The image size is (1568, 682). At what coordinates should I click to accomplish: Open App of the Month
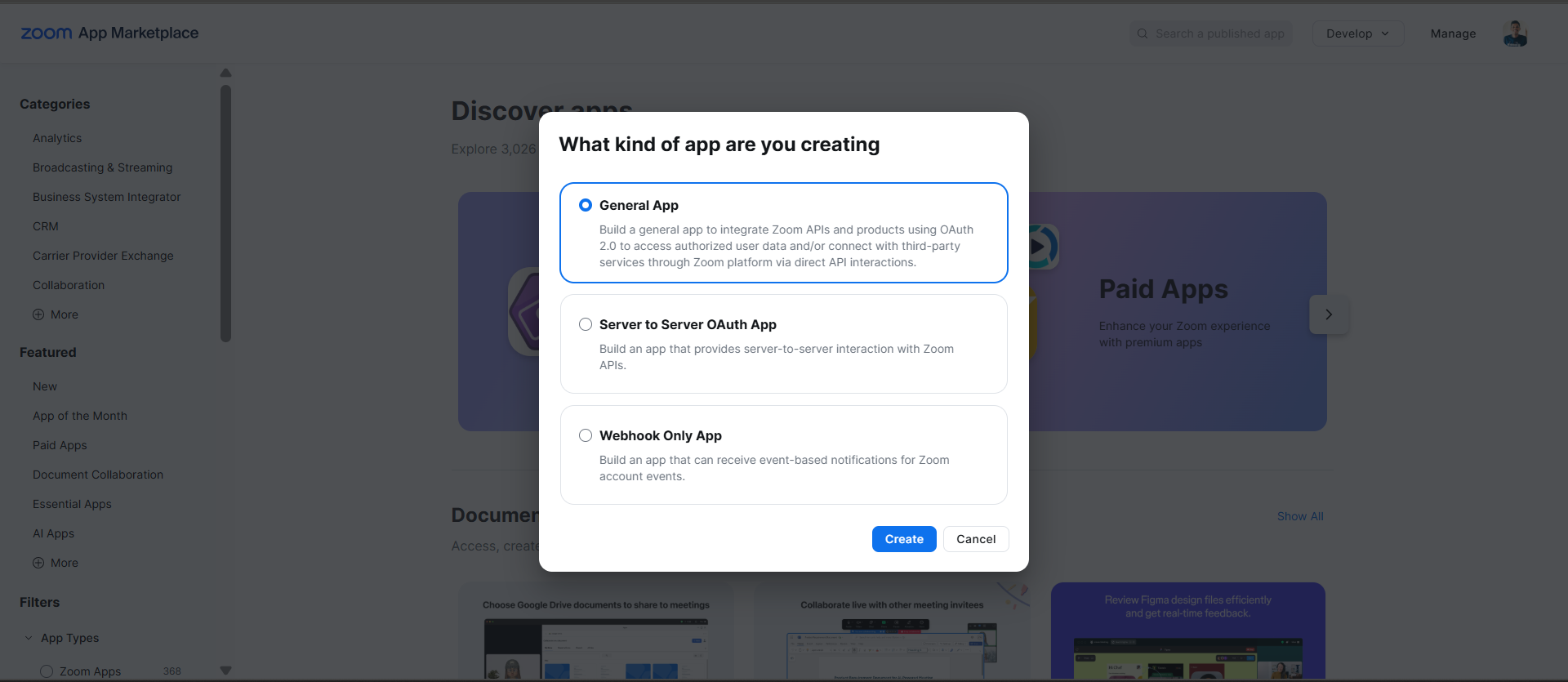[80, 416]
